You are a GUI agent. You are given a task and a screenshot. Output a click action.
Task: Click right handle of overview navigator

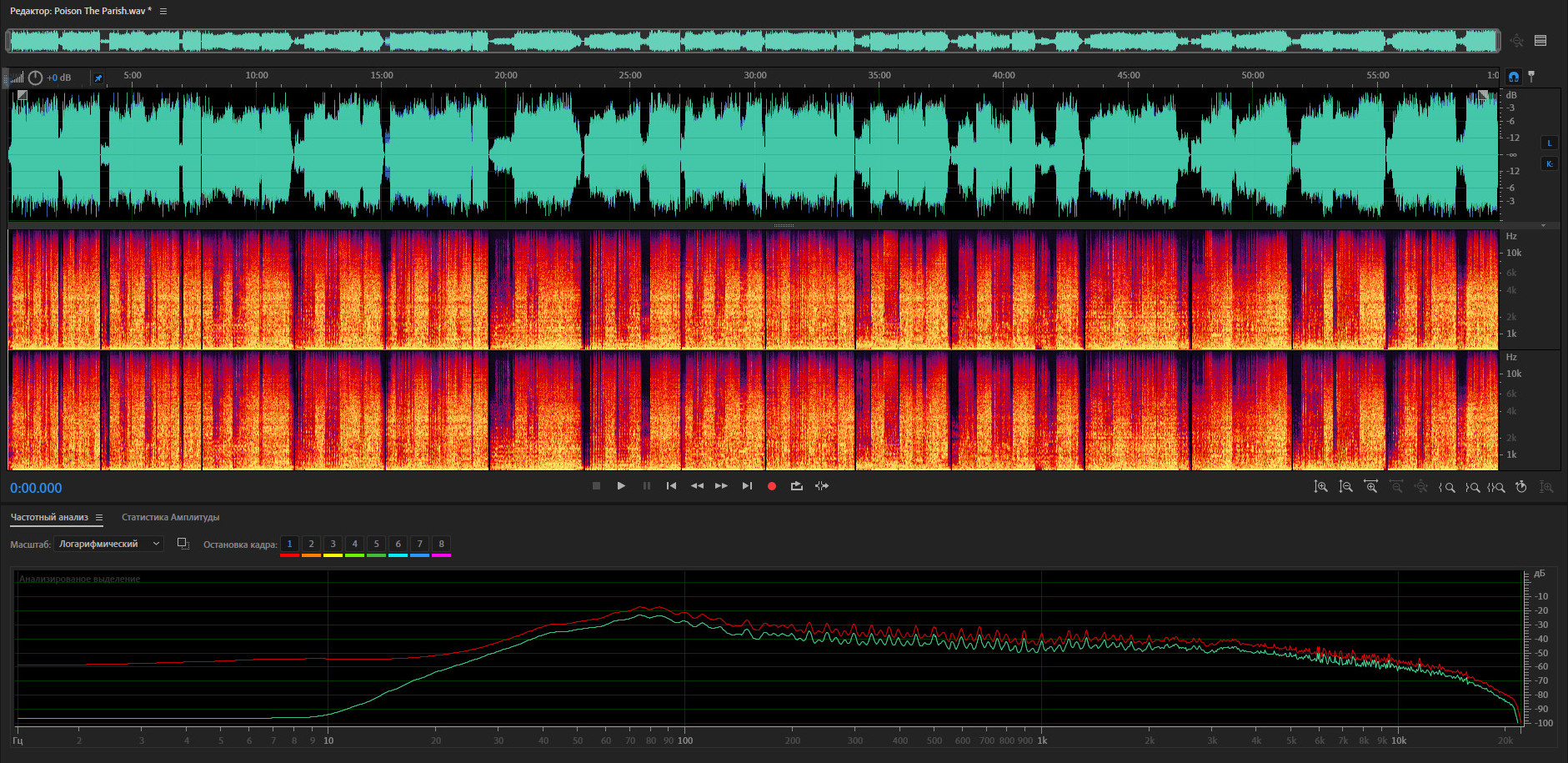click(1498, 41)
